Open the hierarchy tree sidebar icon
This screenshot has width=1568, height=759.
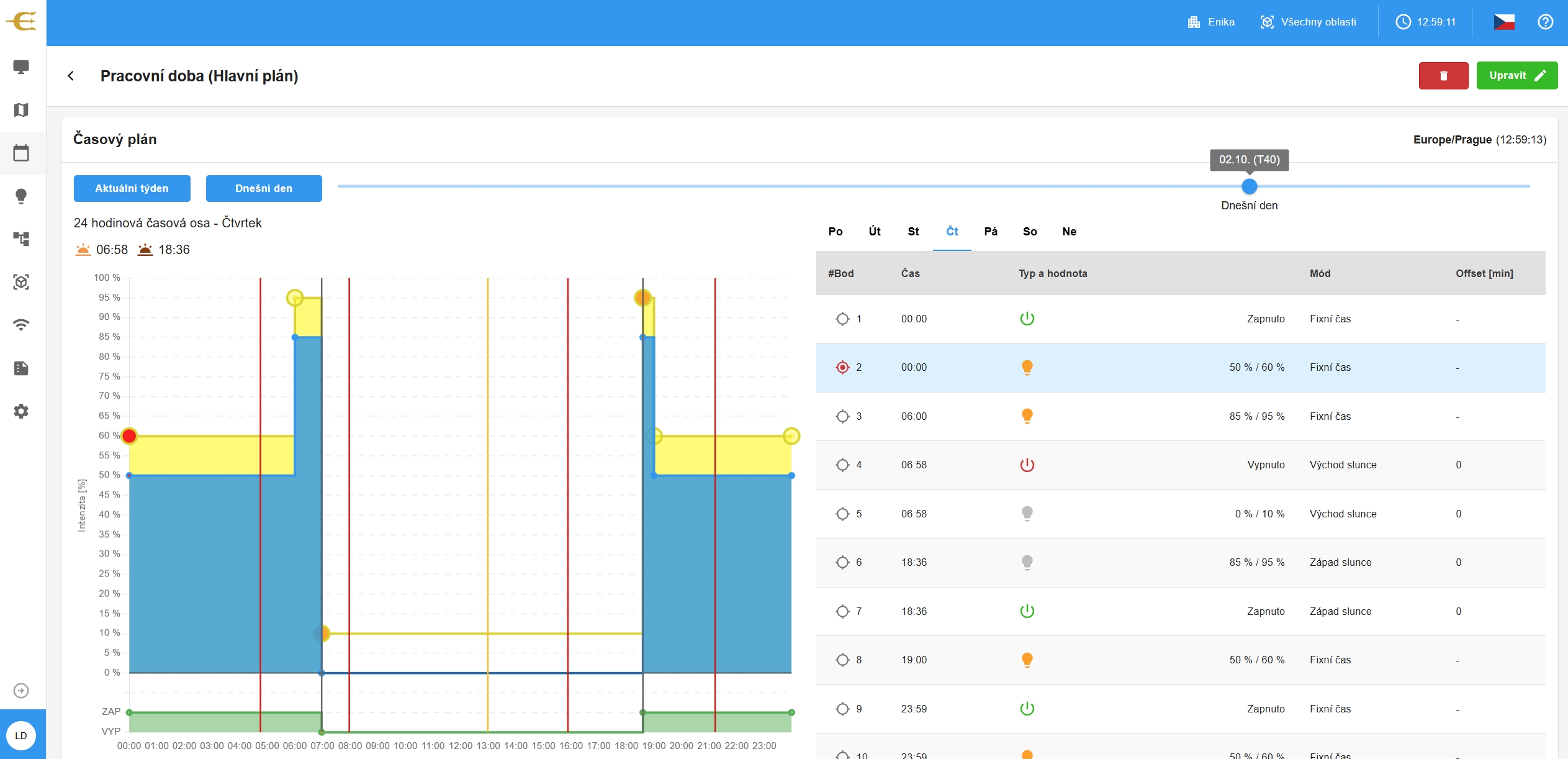(21, 239)
